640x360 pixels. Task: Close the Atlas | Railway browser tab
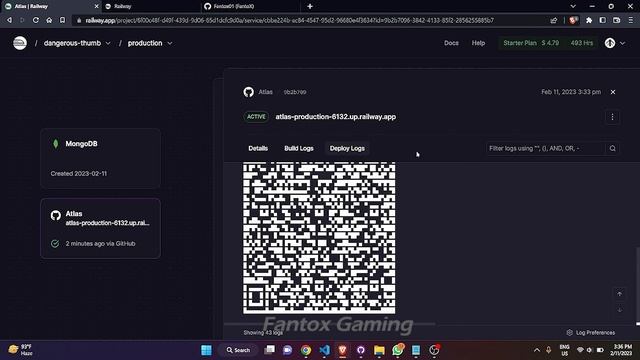pyautogui.click(x=96, y=7)
